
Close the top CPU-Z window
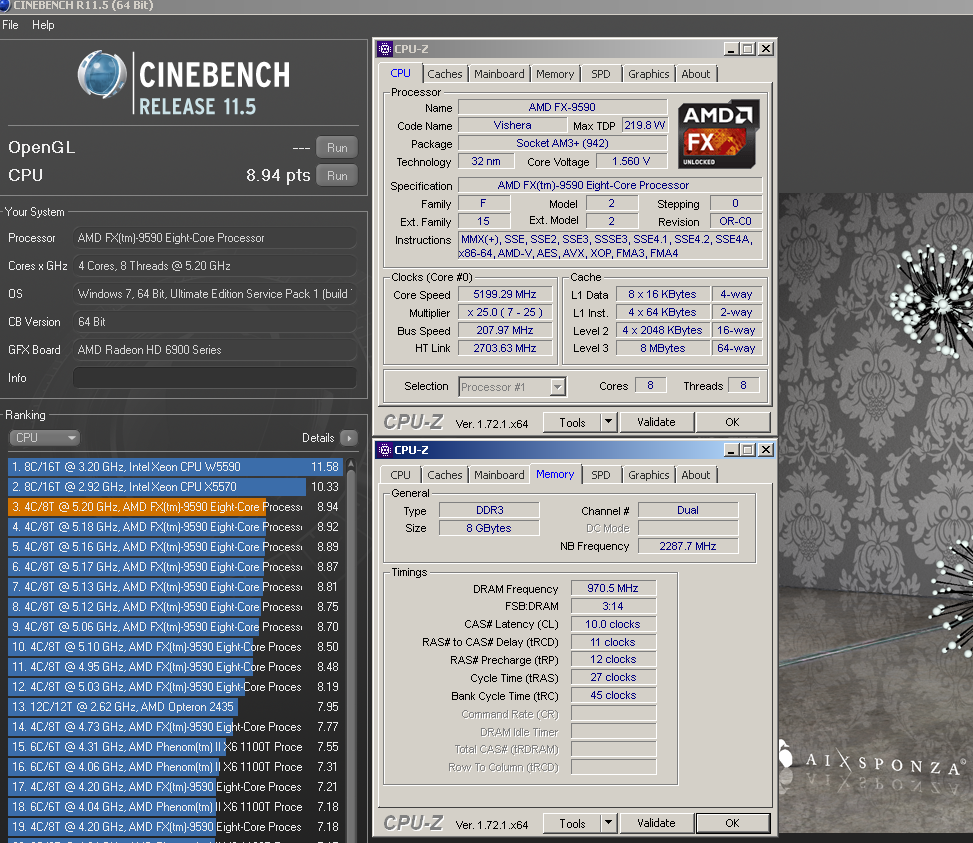(x=766, y=49)
